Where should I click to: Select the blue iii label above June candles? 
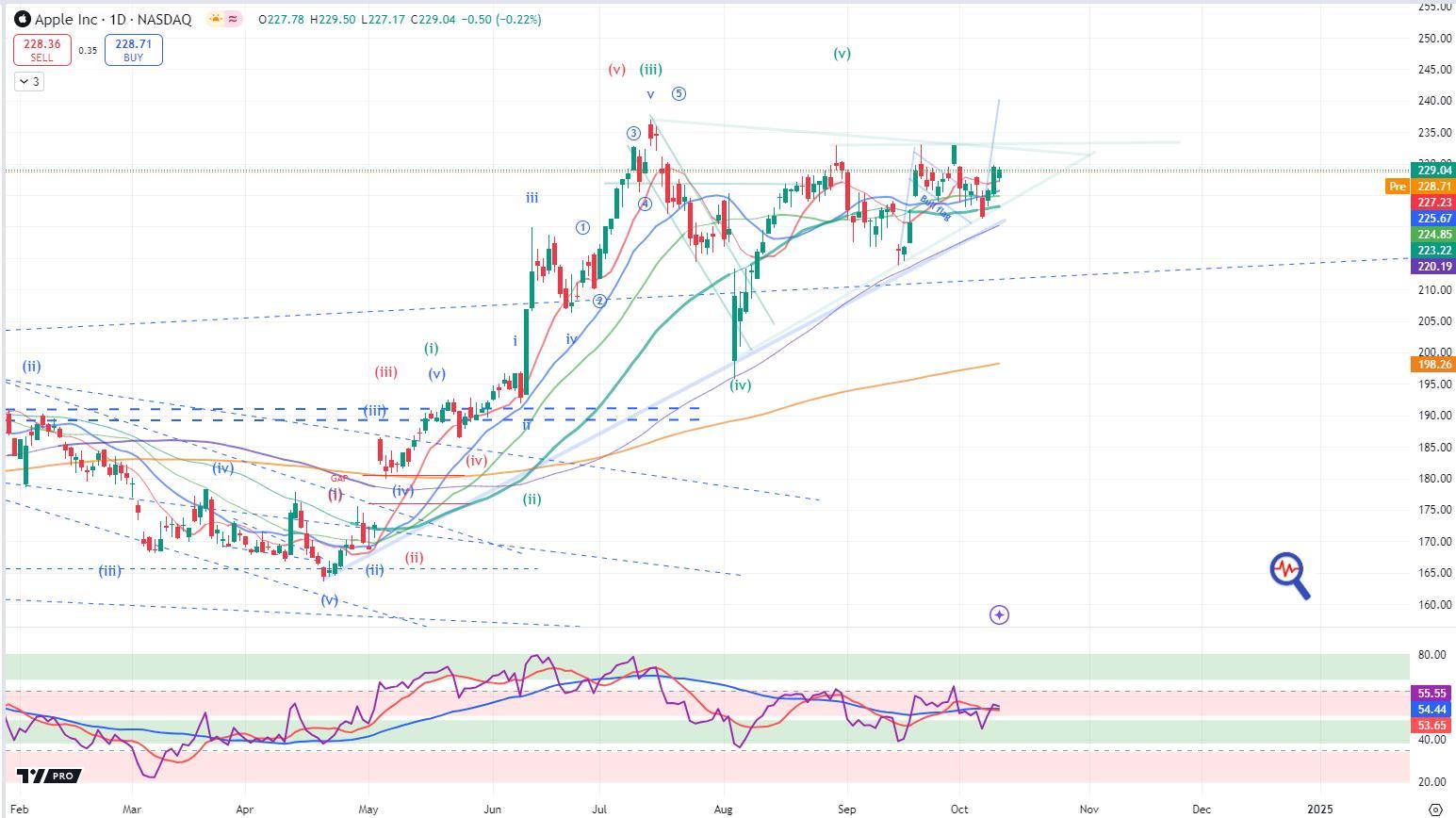532,198
